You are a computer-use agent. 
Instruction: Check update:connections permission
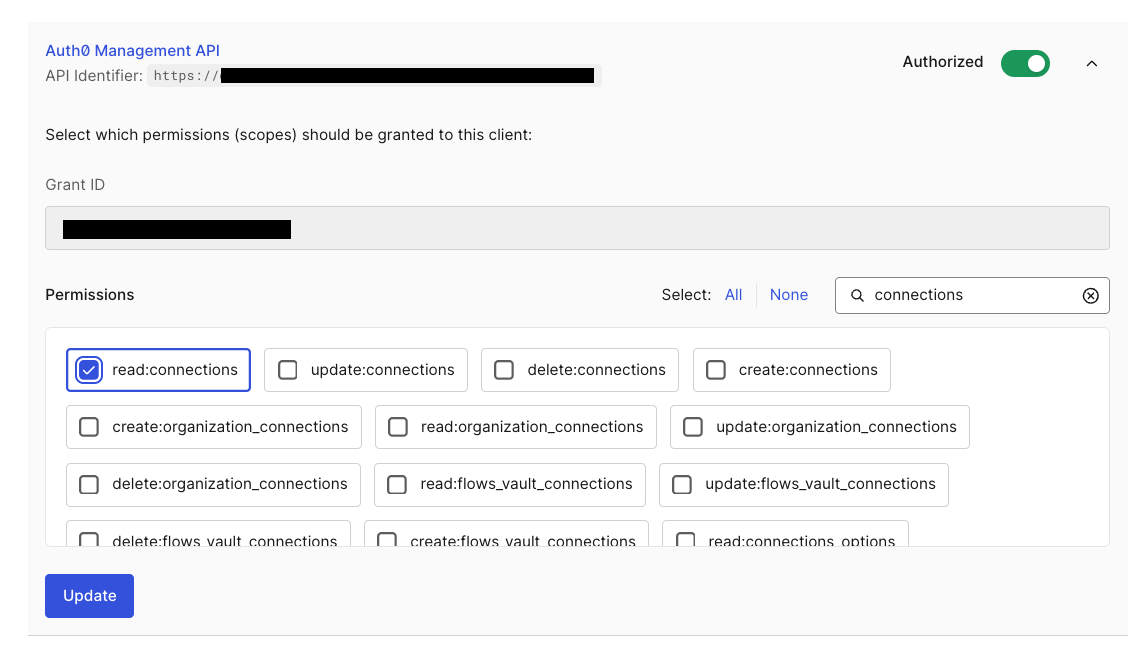[x=288, y=370]
